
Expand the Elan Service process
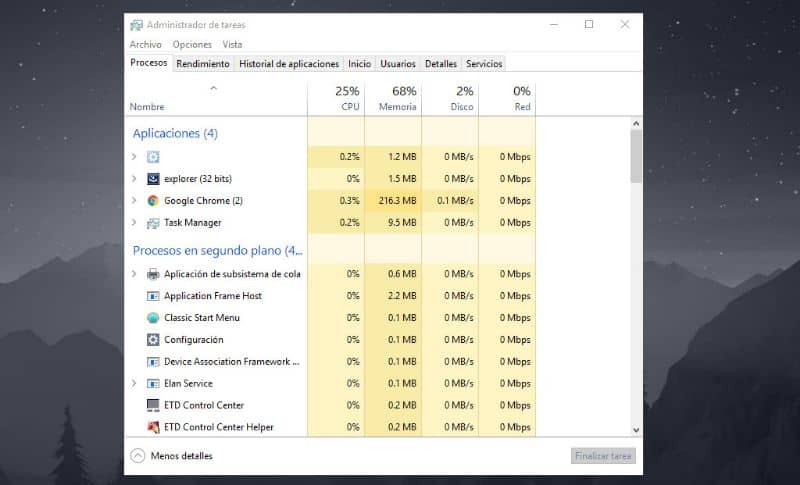pos(134,383)
